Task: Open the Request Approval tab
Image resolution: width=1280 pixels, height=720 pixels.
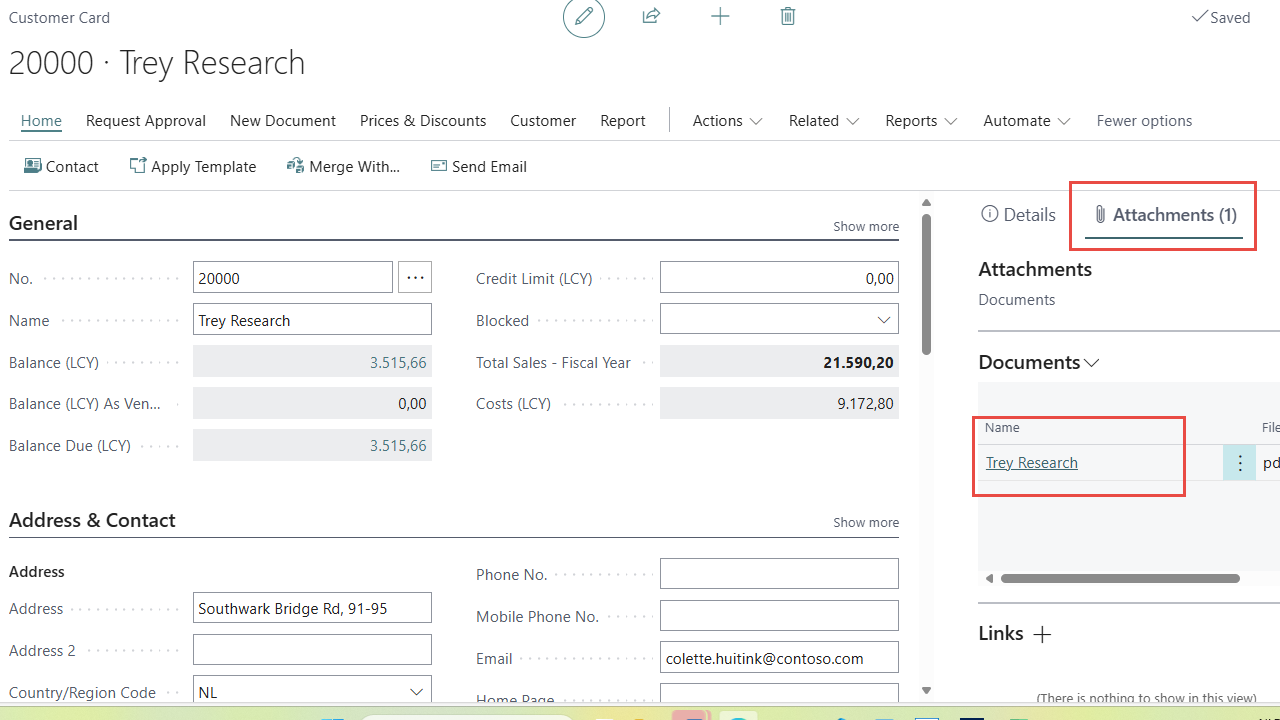Action: [x=146, y=120]
